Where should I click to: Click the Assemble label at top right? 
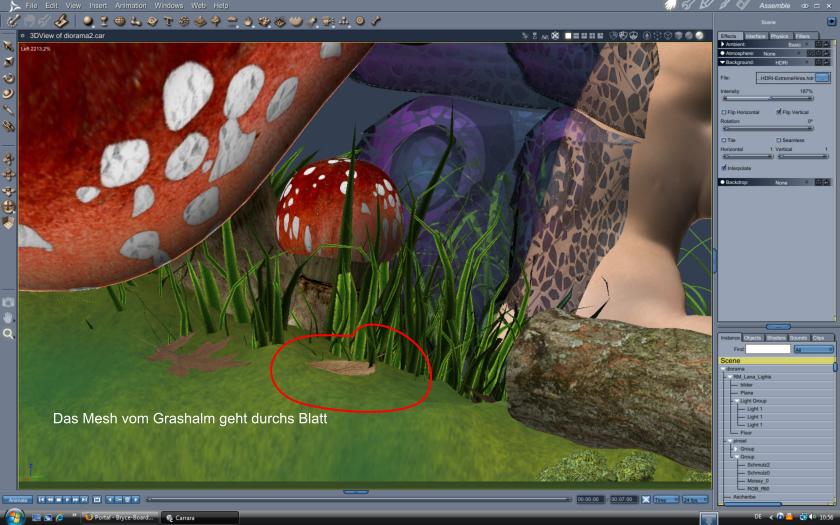point(775,5)
